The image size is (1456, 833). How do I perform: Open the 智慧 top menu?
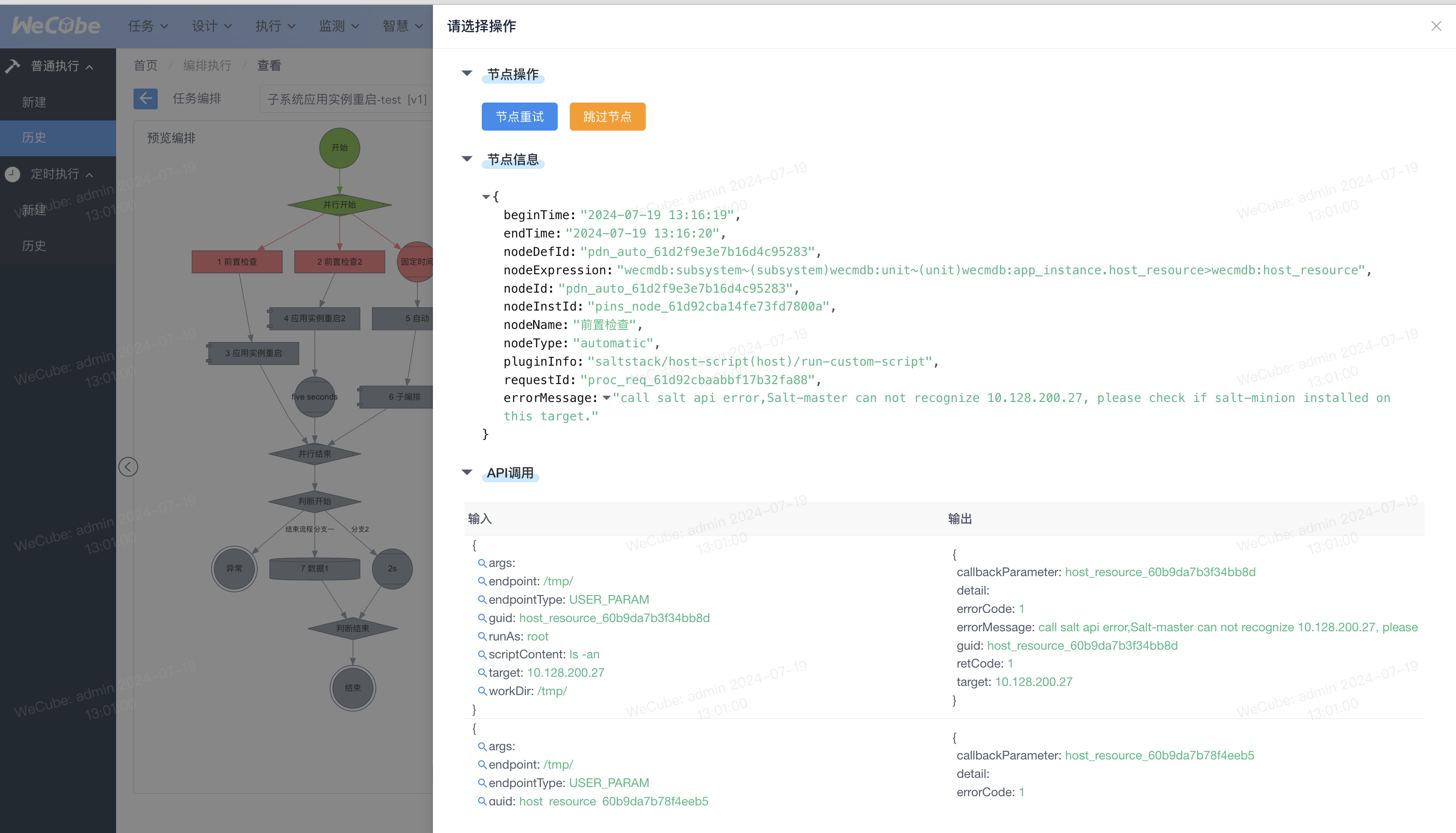pos(403,26)
